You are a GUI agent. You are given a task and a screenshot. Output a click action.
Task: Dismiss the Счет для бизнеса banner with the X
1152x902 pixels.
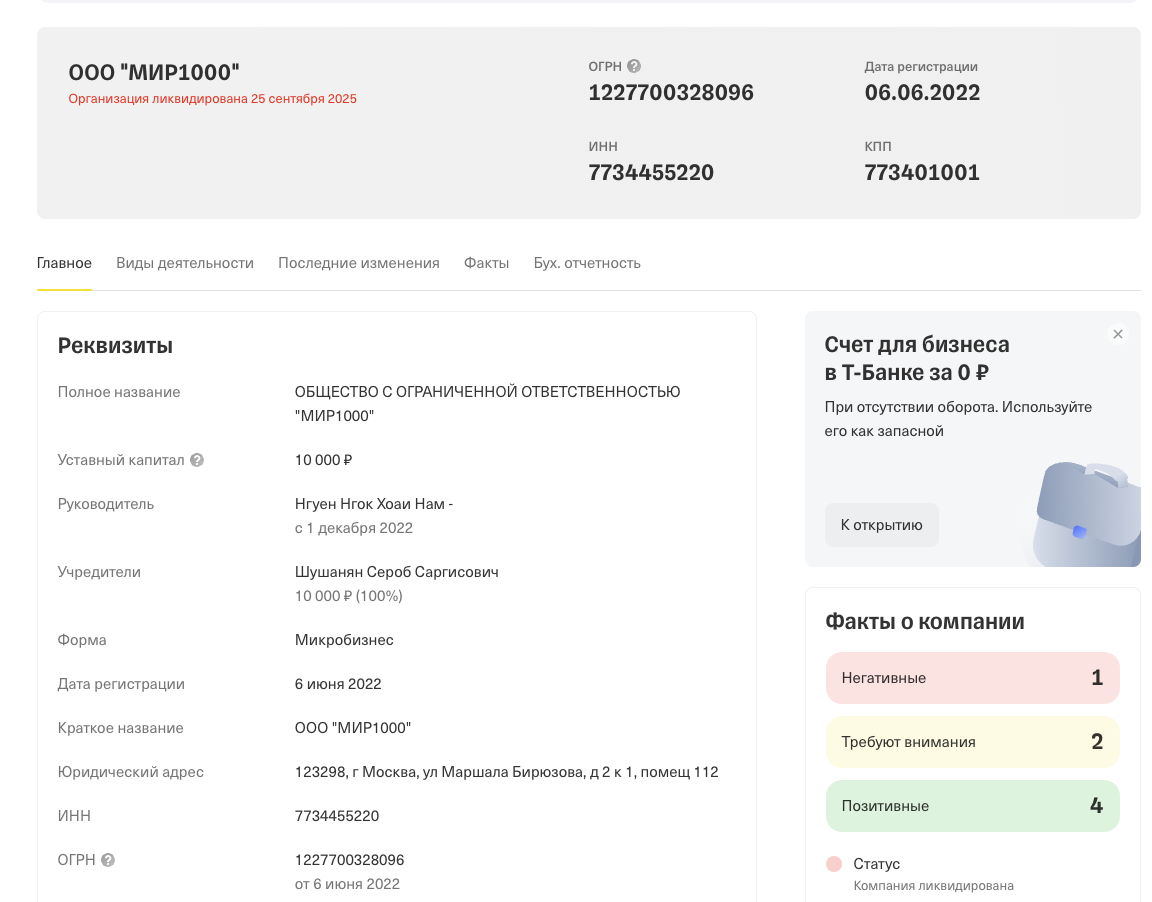(1117, 334)
